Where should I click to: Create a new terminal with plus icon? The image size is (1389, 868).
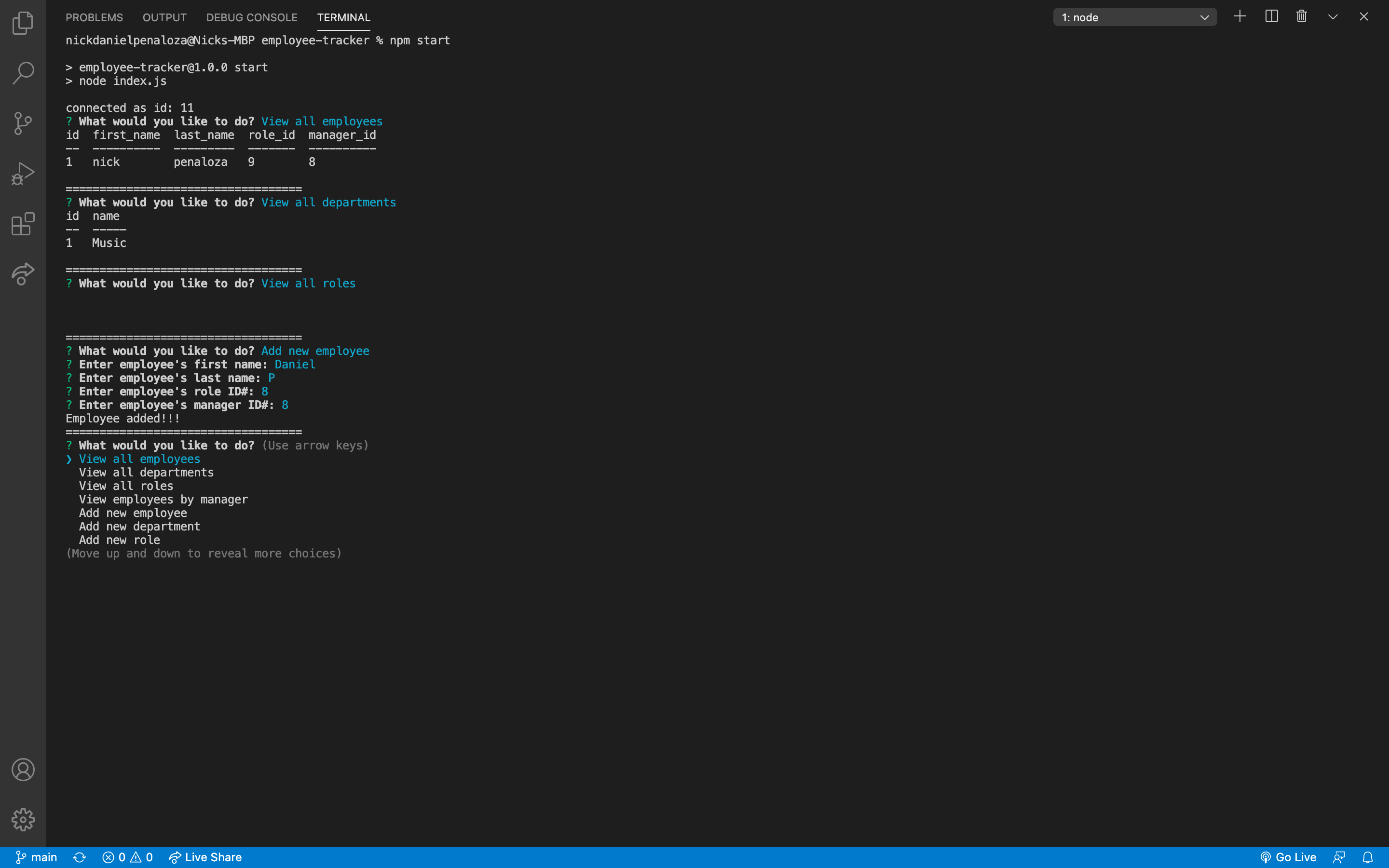tap(1240, 17)
